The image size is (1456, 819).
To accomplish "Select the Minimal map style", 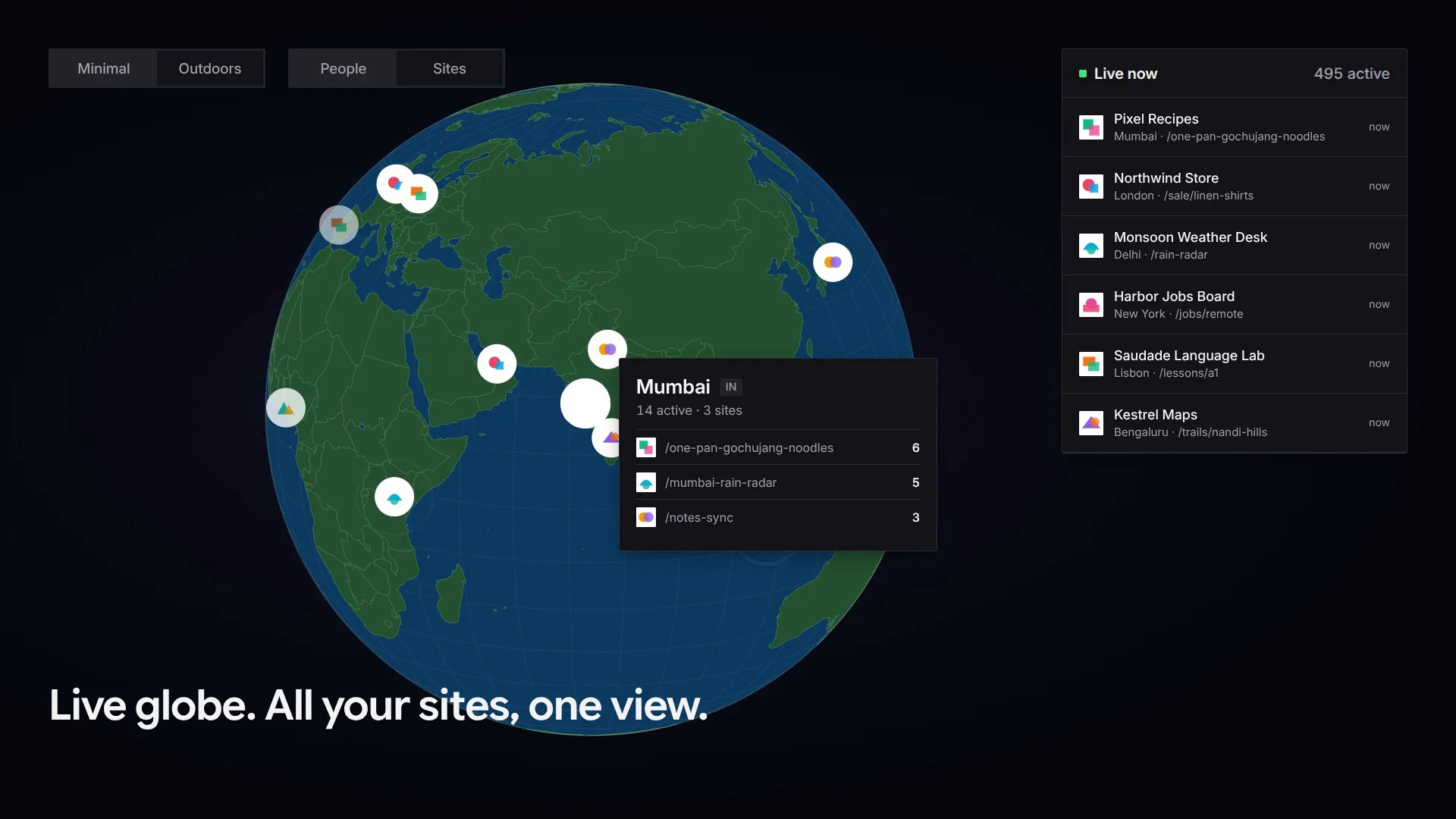I will tap(104, 68).
